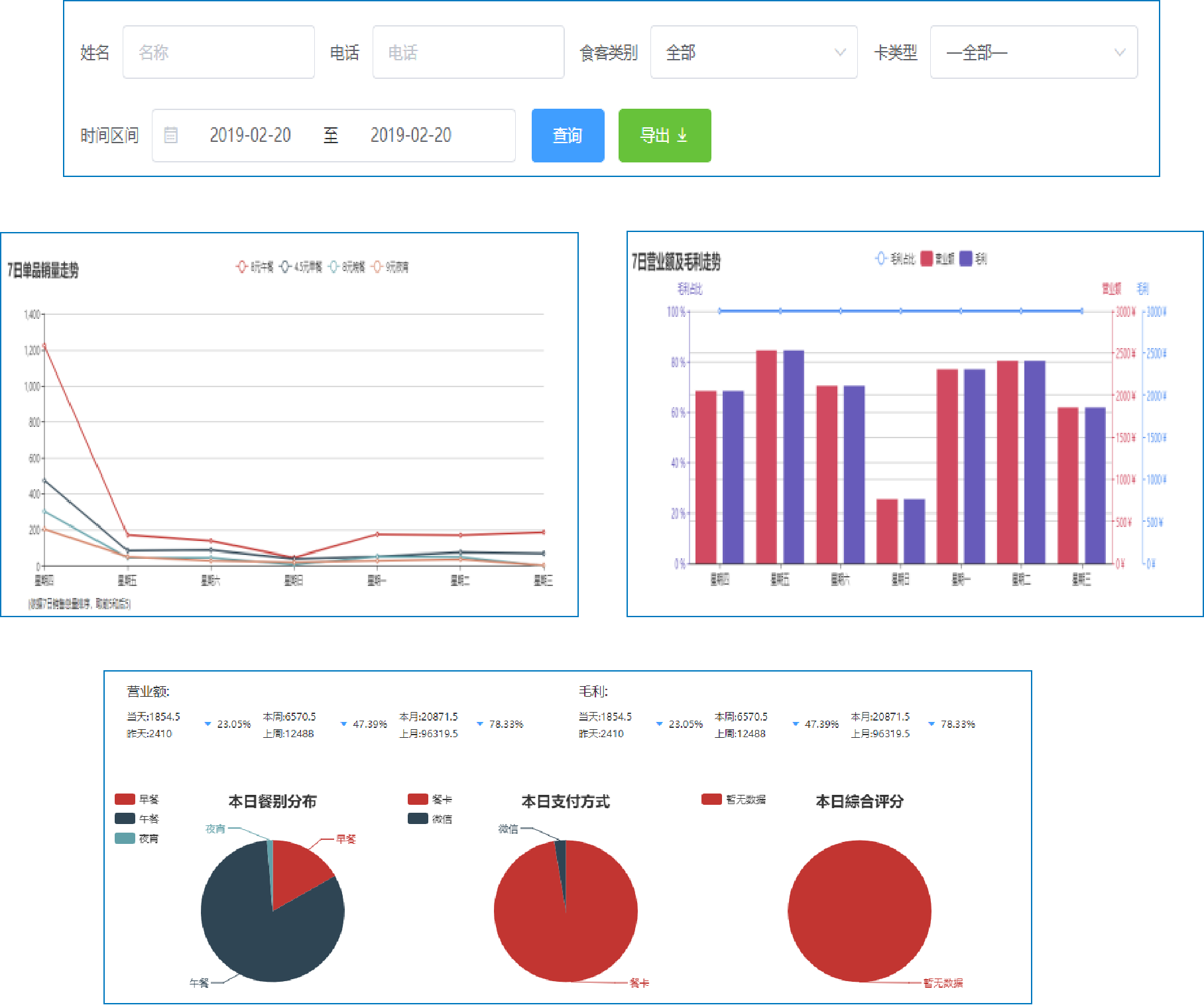
Task: Toggle 午餐 legend in meal distribution chart
Action: (125, 819)
